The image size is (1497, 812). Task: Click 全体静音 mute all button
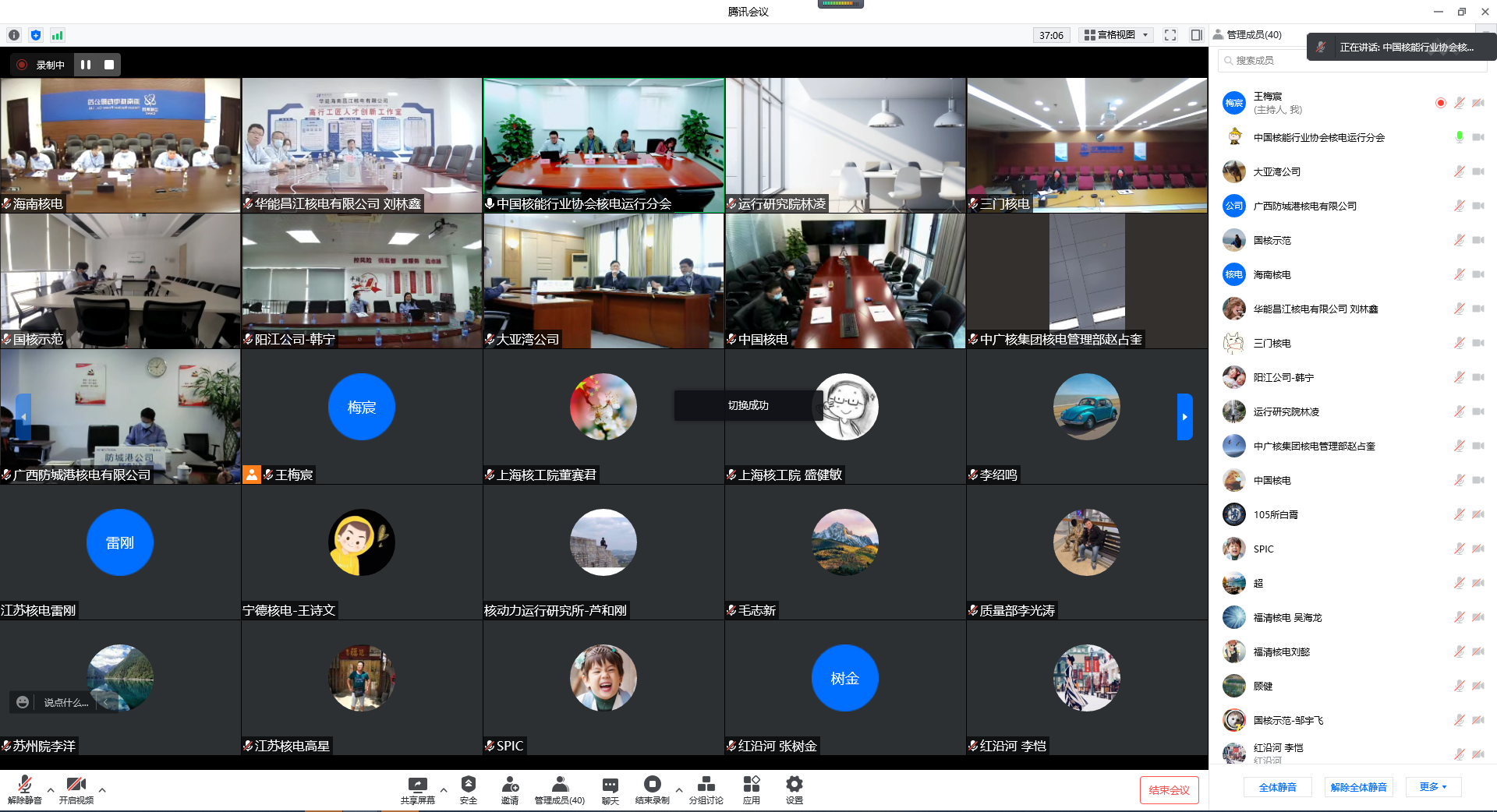click(1277, 787)
